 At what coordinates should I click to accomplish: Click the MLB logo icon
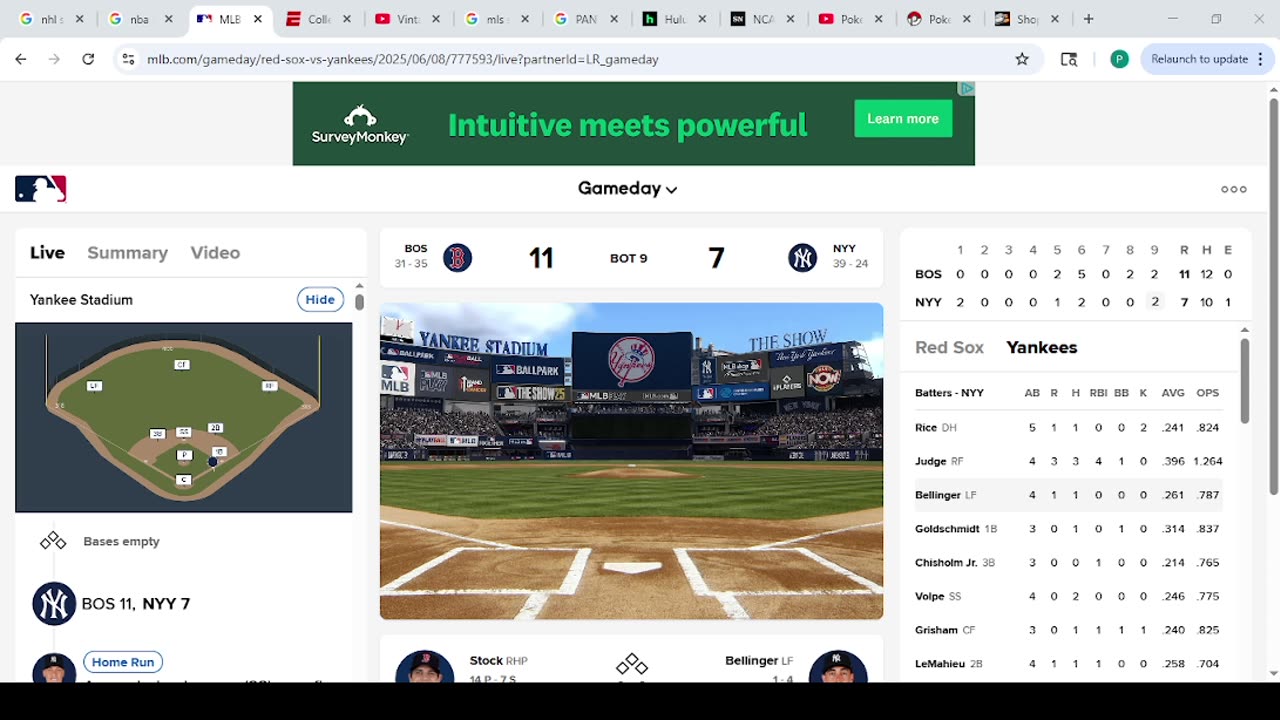click(41, 189)
